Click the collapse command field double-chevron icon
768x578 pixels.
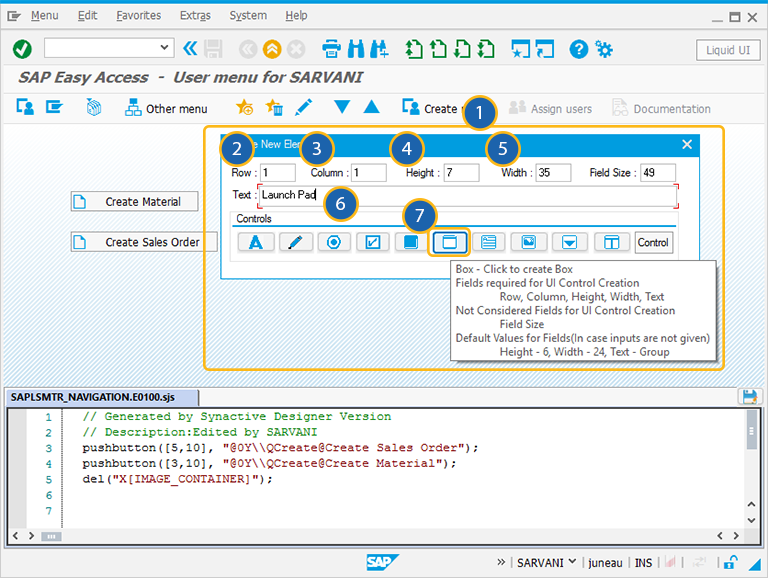click(190, 48)
